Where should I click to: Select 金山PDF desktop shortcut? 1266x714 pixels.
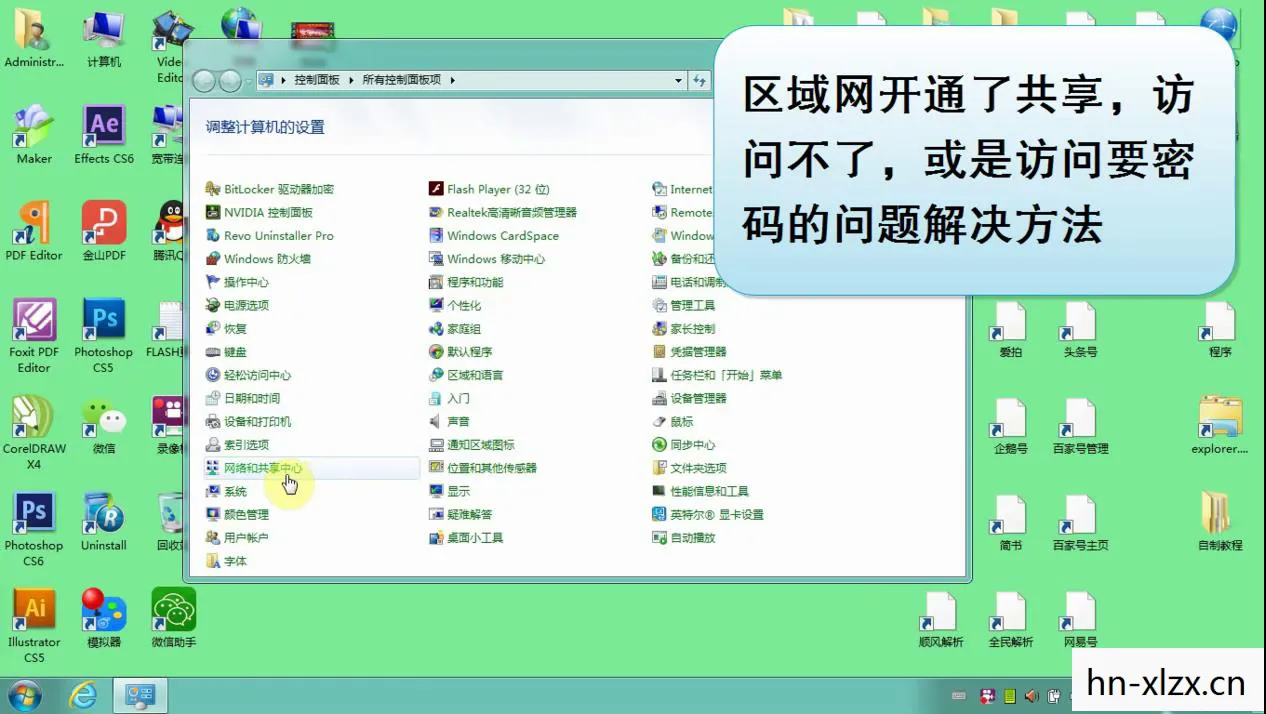[104, 231]
